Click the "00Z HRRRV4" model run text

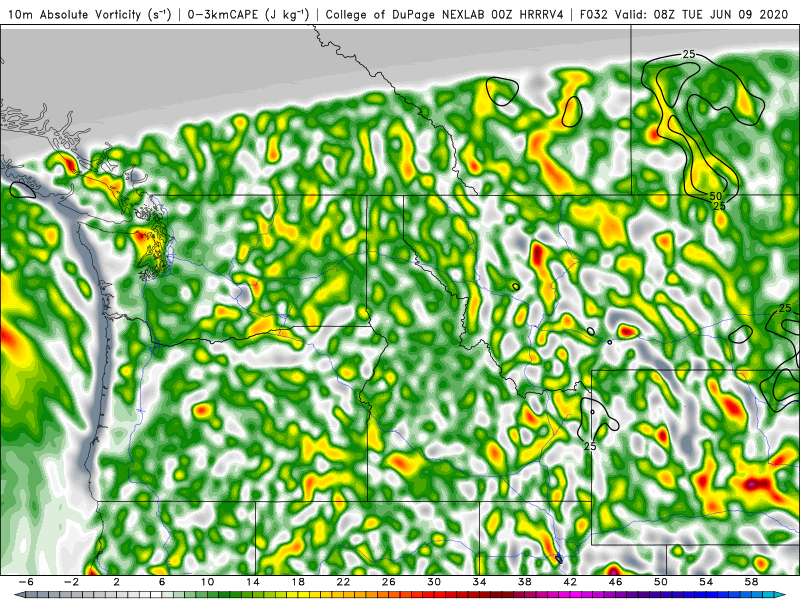pos(527,14)
